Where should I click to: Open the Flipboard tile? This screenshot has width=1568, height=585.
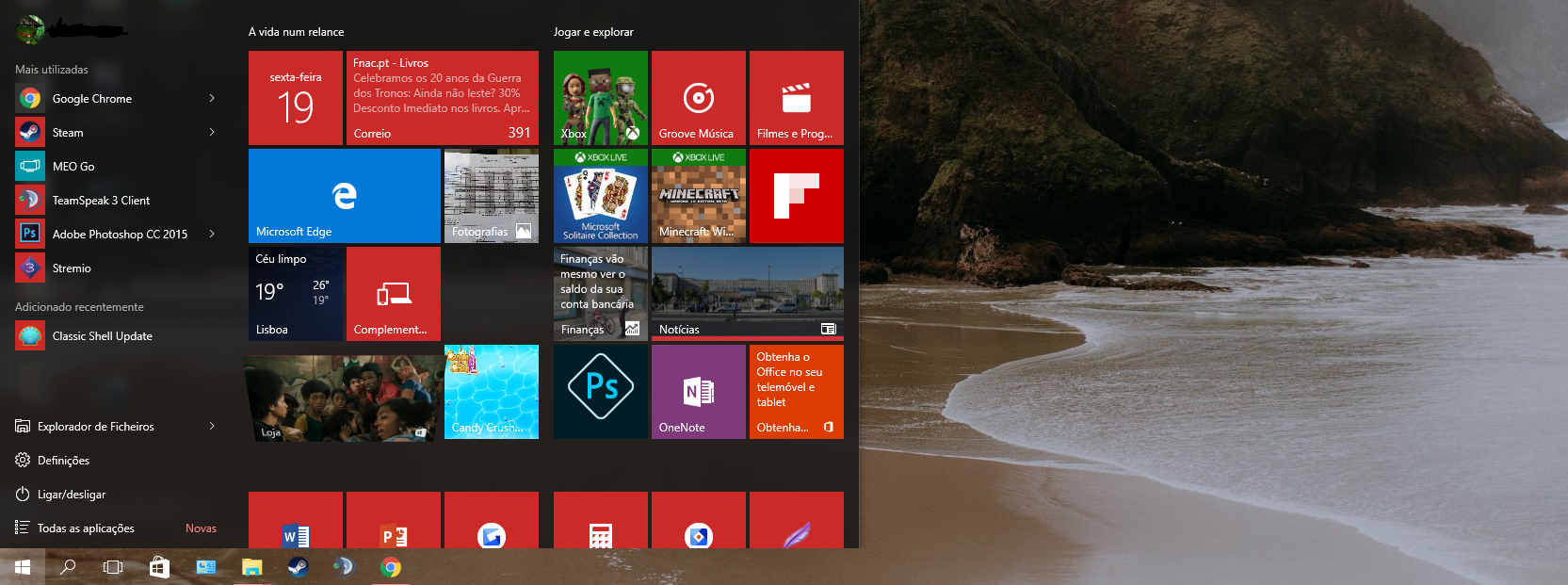pyautogui.click(x=797, y=196)
